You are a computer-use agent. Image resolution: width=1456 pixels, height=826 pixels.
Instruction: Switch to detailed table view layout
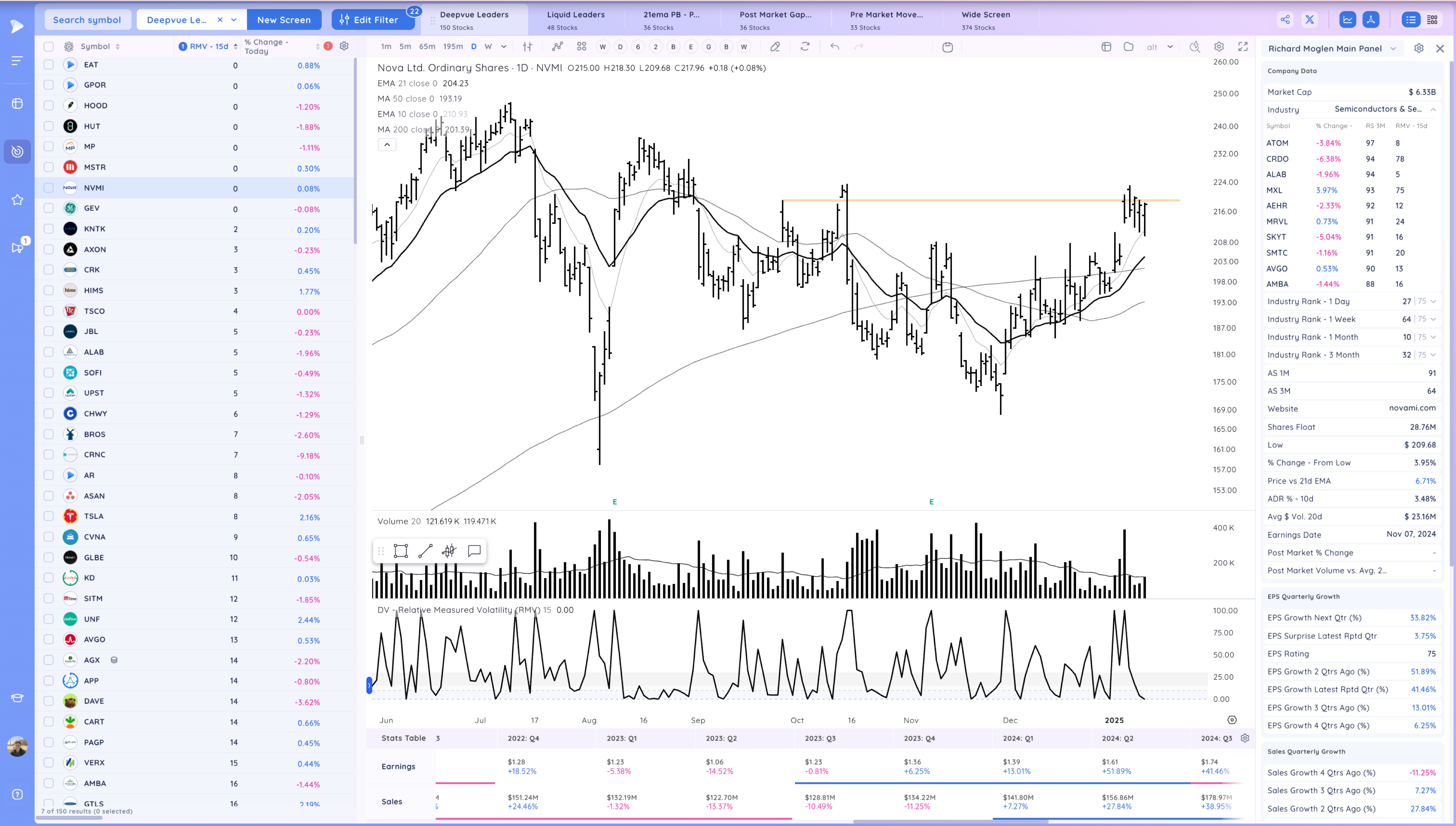(x=1432, y=20)
